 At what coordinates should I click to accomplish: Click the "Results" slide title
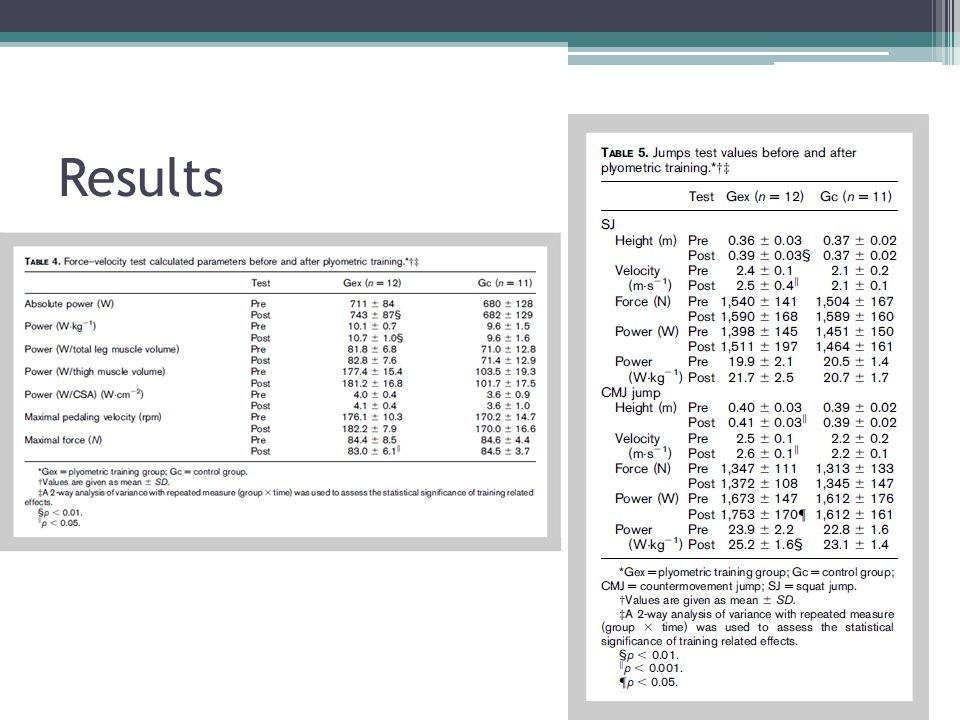pos(141,178)
